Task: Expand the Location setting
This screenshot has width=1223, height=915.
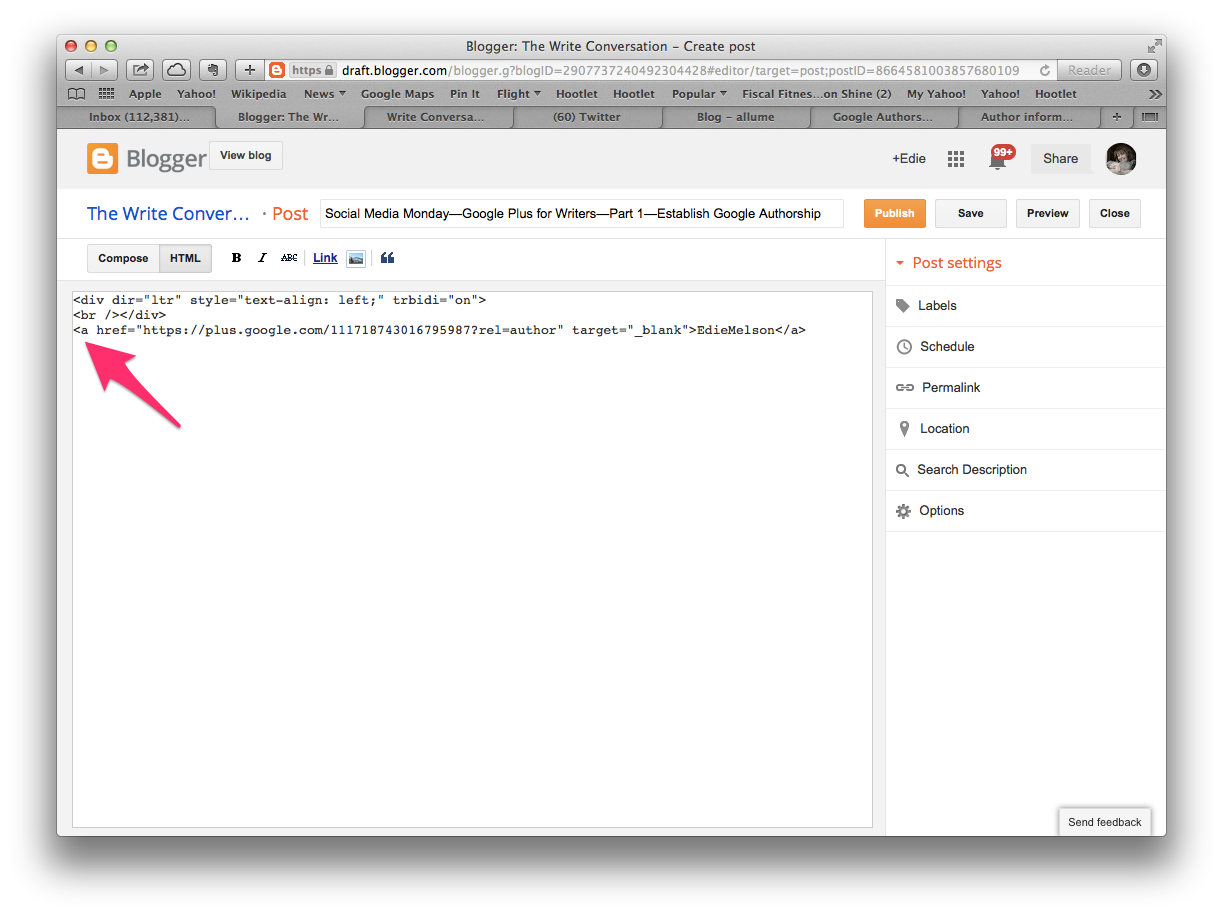Action: [x=1025, y=429]
